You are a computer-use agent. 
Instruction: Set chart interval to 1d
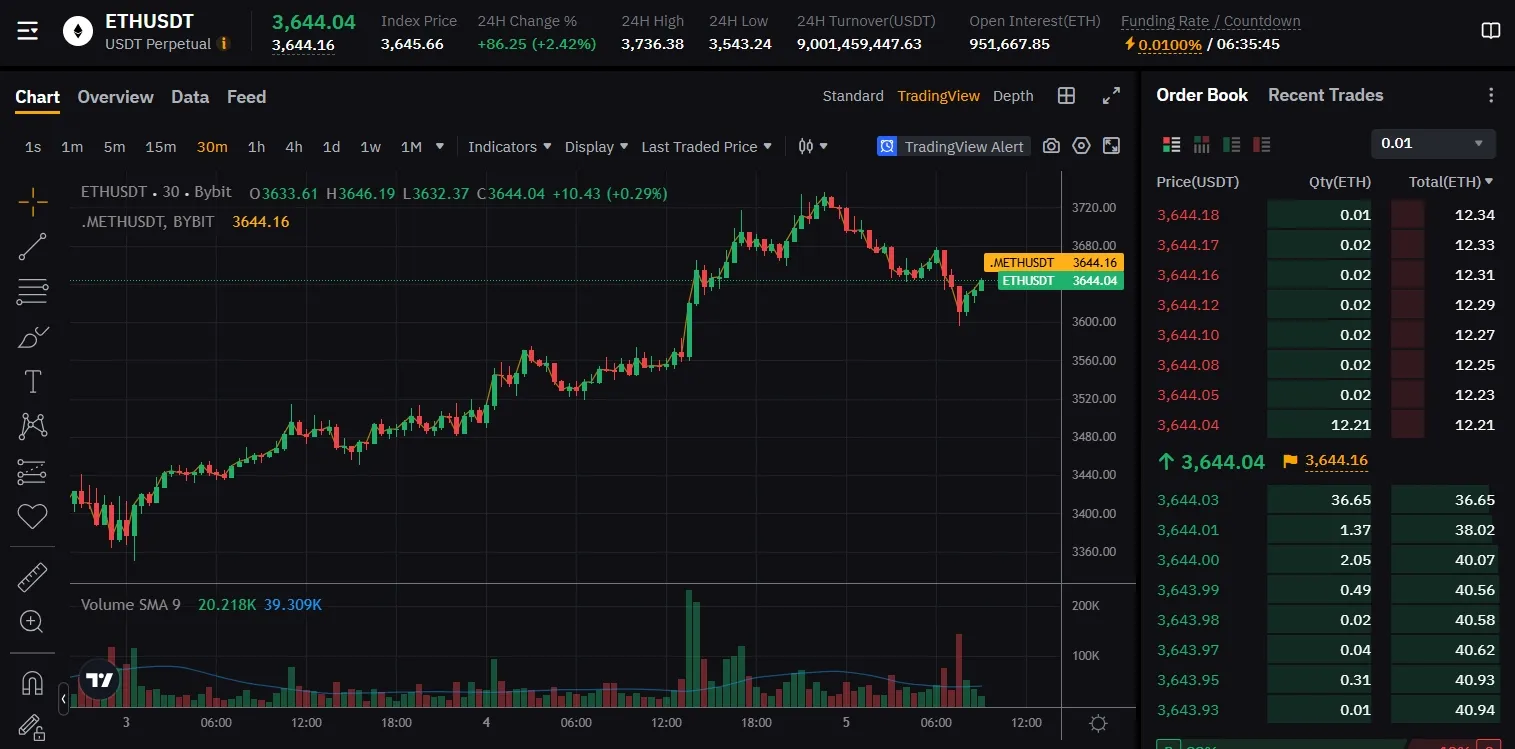(x=331, y=147)
